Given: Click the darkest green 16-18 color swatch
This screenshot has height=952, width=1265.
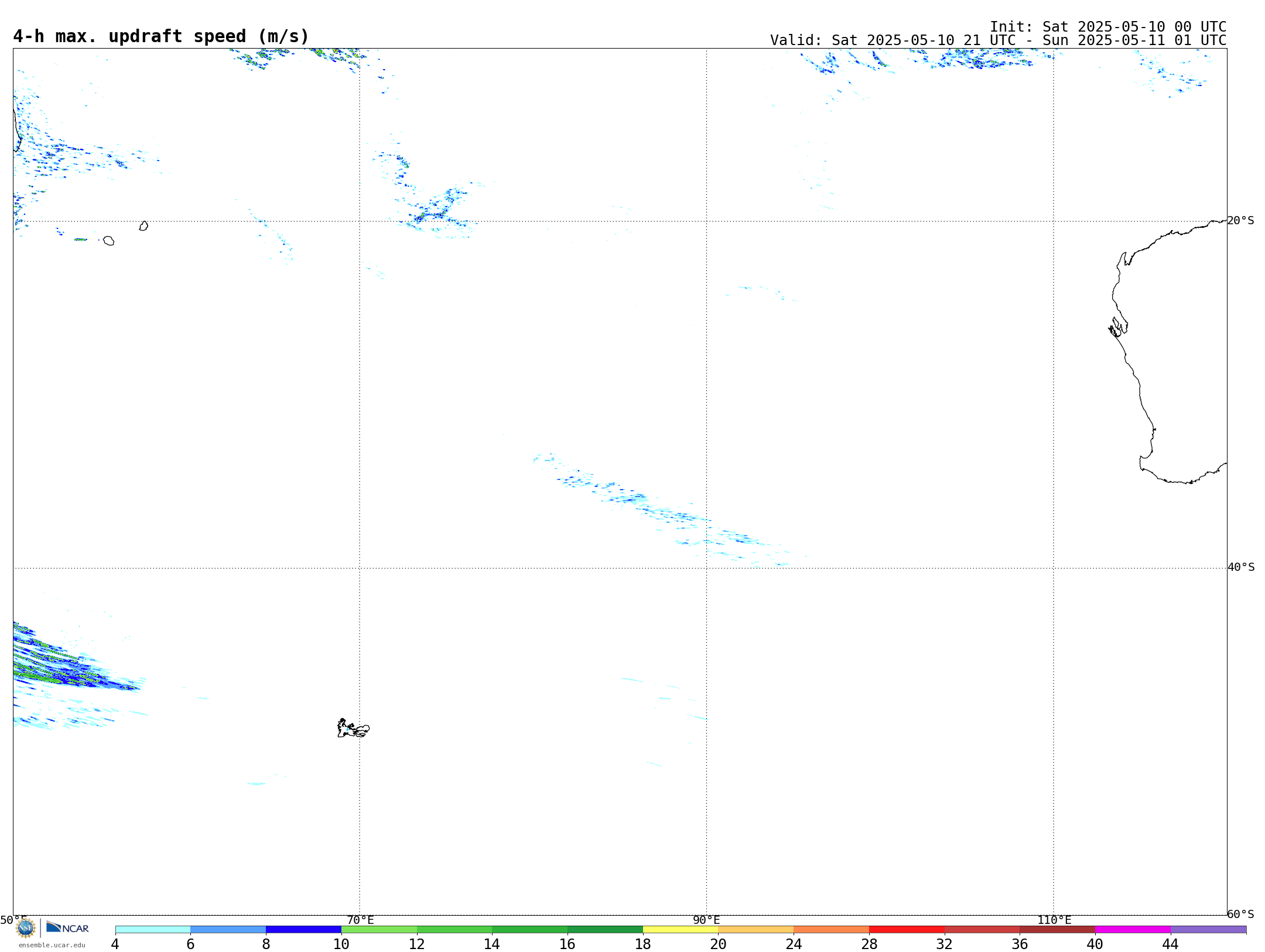Looking at the screenshot, I should [x=605, y=930].
